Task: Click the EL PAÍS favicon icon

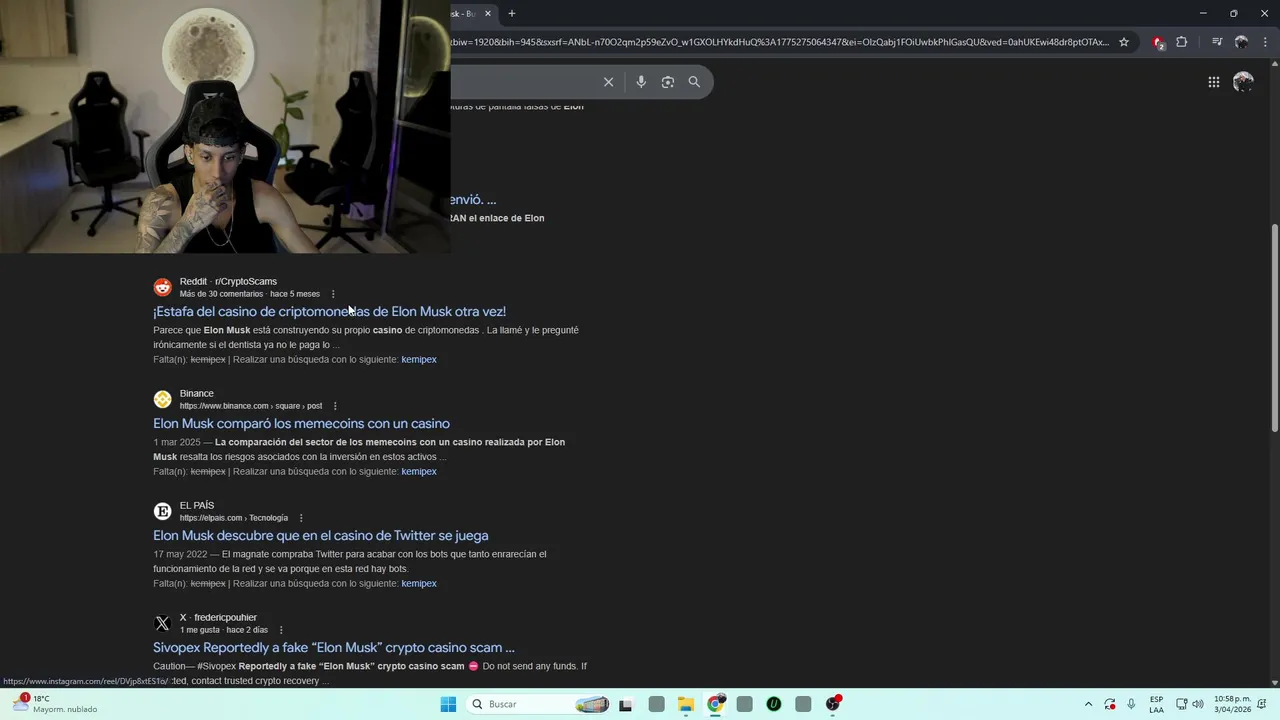Action: click(x=162, y=511)
